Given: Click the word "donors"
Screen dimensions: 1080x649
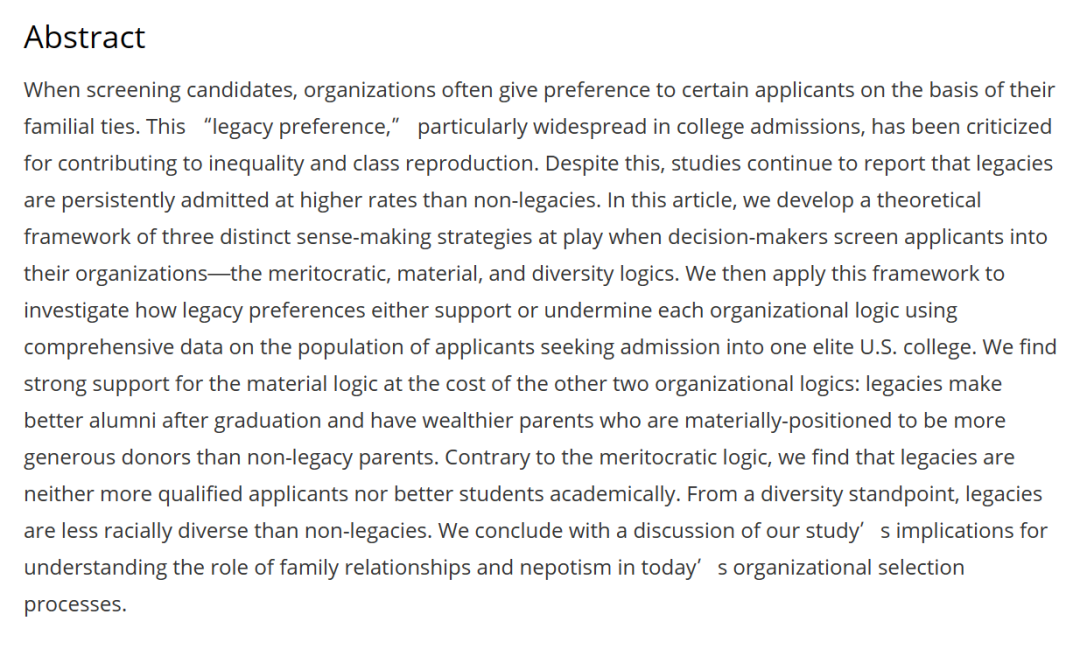Looking at the screenshot, I should pyautogui.click(x=156, y=457).
